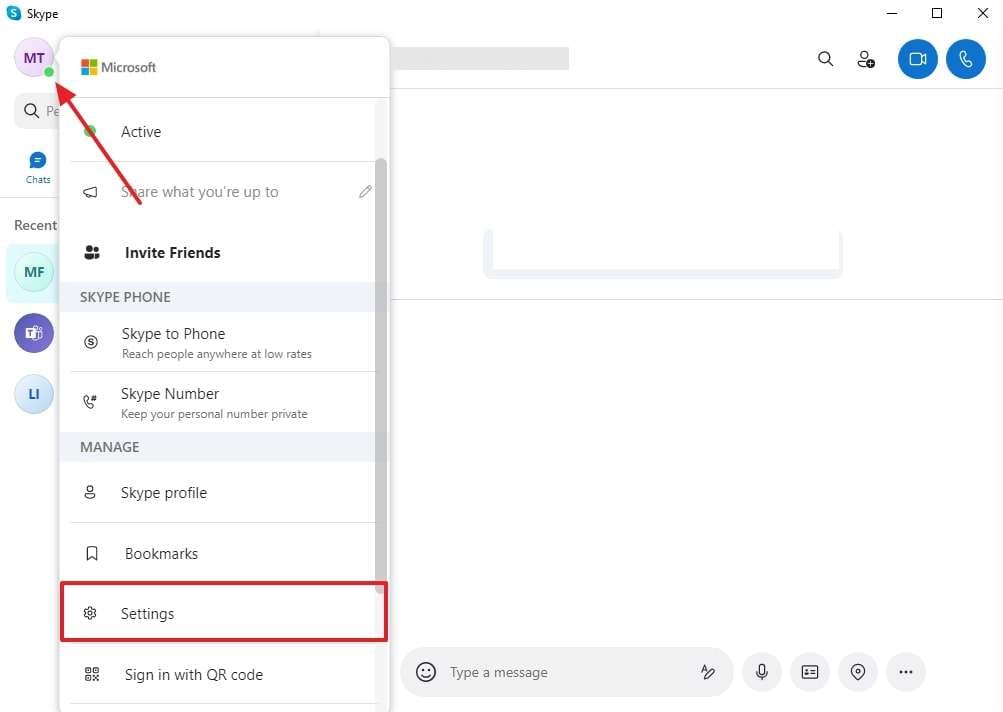
Task: Click the MT profile avatar
Action: click(x=34, y=58)
